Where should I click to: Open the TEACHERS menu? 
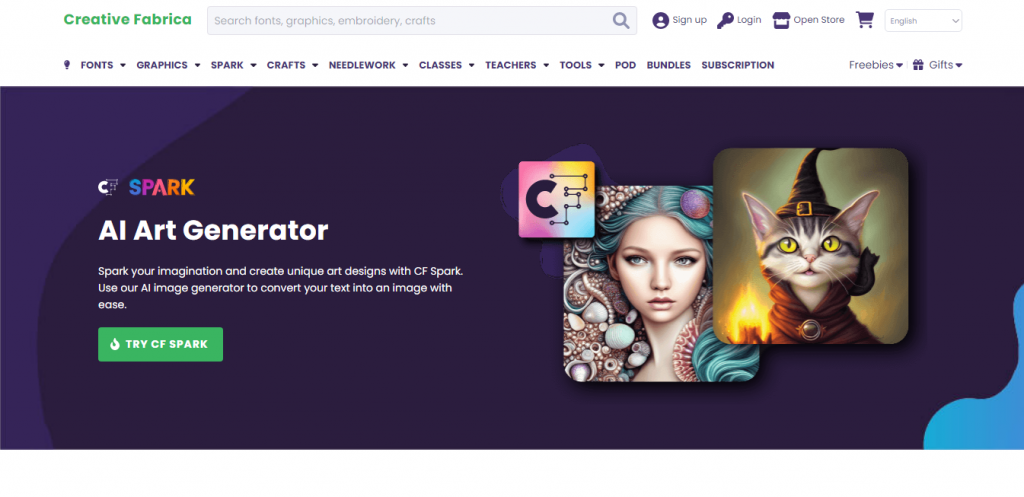tap(511, 65)
